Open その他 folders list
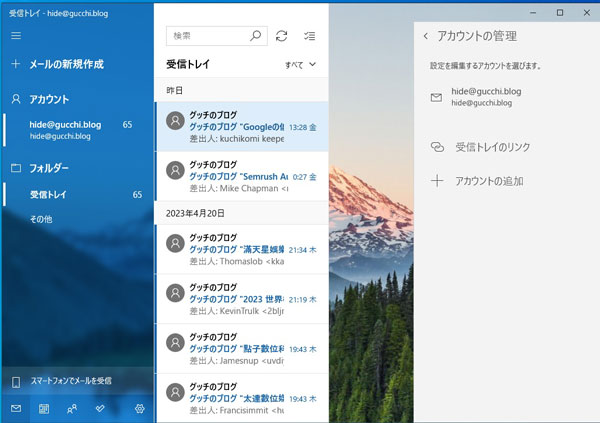The width and height of the screenshot is (600, 423). click(41, 219)
